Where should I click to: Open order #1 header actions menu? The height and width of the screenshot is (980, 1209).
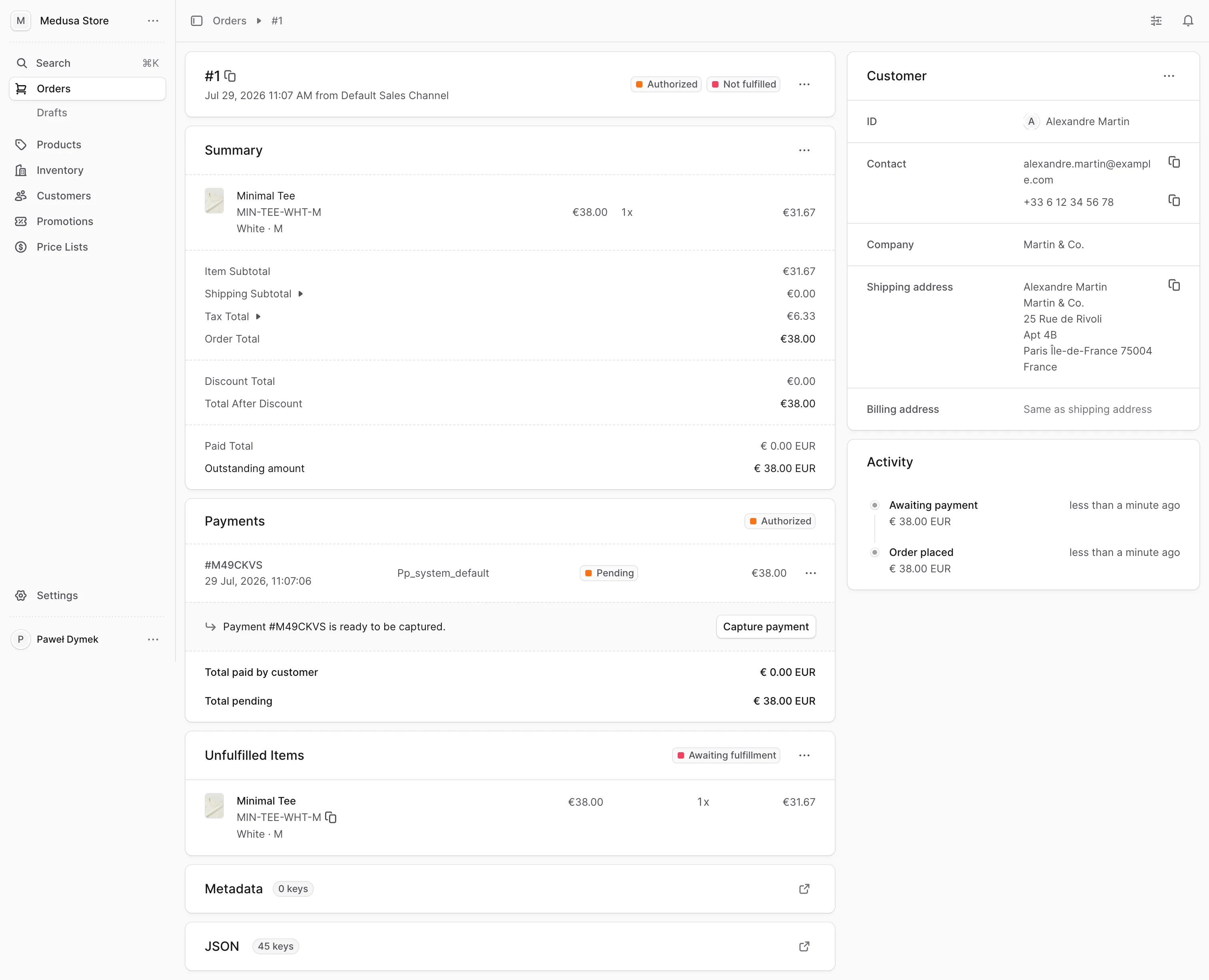pos(804,85)
